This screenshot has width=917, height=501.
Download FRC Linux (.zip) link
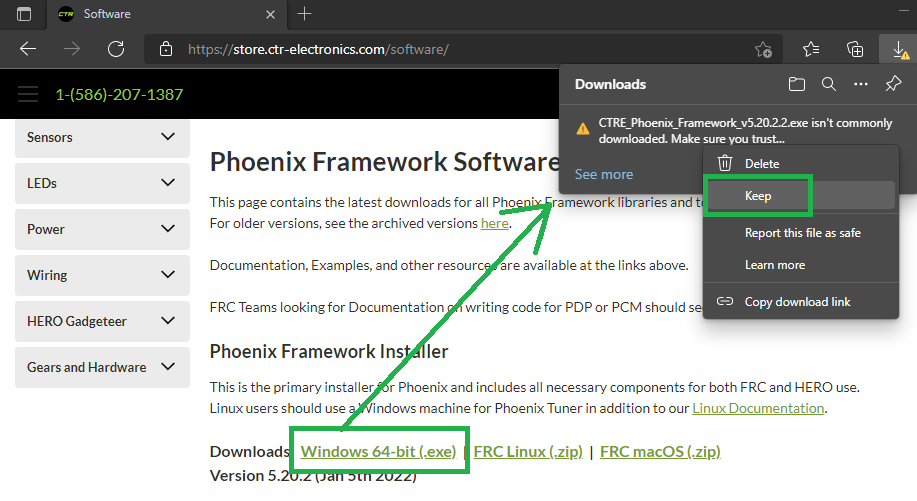pyautogui.click(x=528, y=451)
